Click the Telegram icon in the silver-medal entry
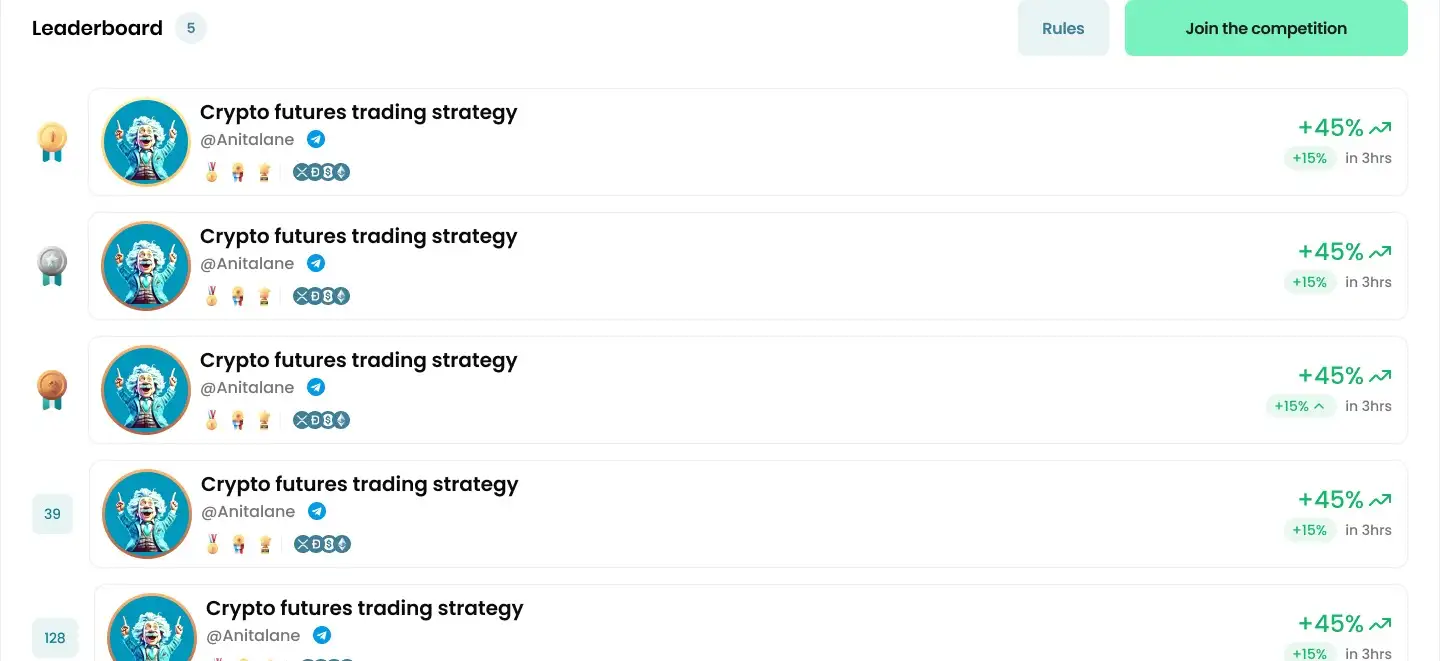Screen dimensions: 1440x661 [316, 264]
